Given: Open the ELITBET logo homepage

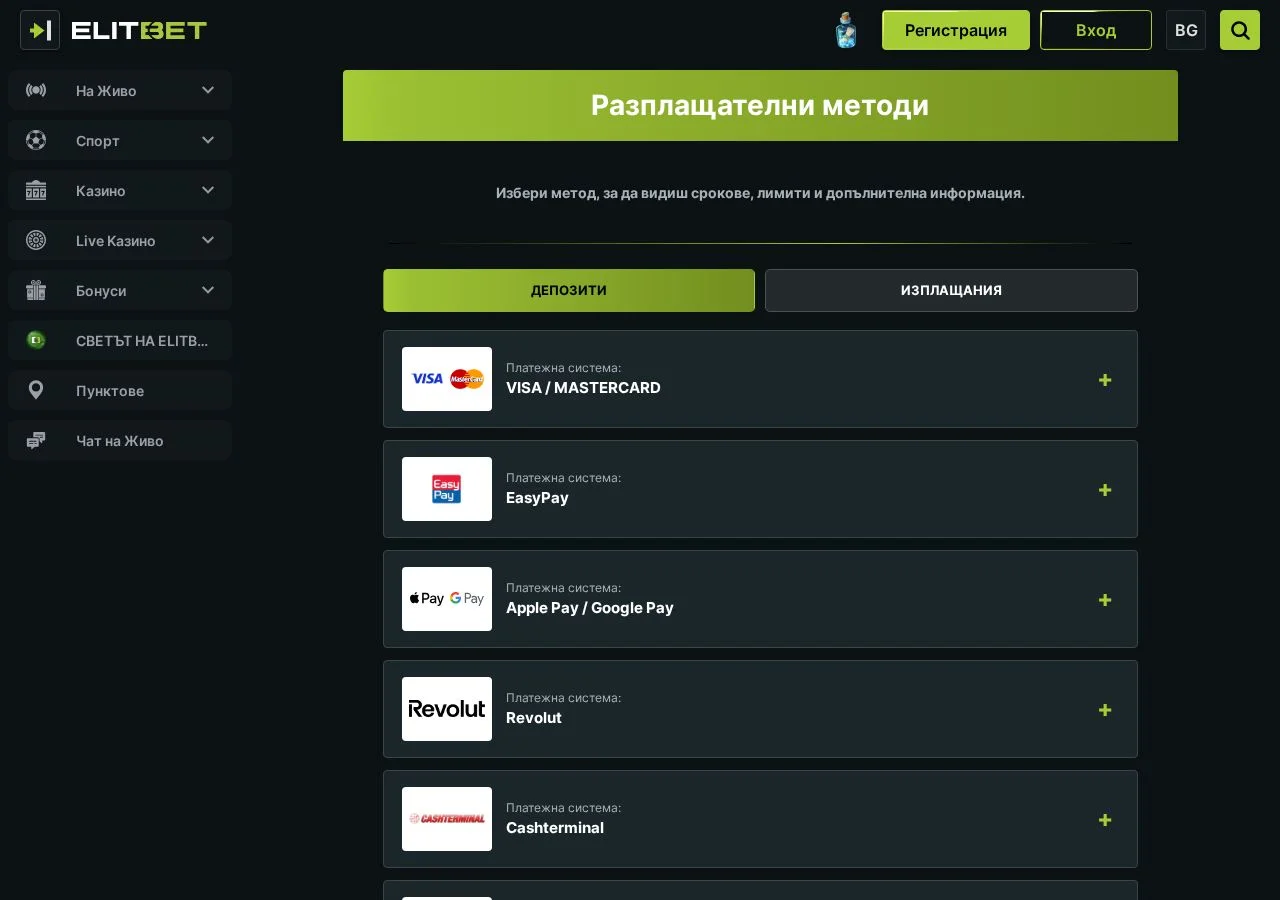Looking at the screenshot, I should [139, 30].
